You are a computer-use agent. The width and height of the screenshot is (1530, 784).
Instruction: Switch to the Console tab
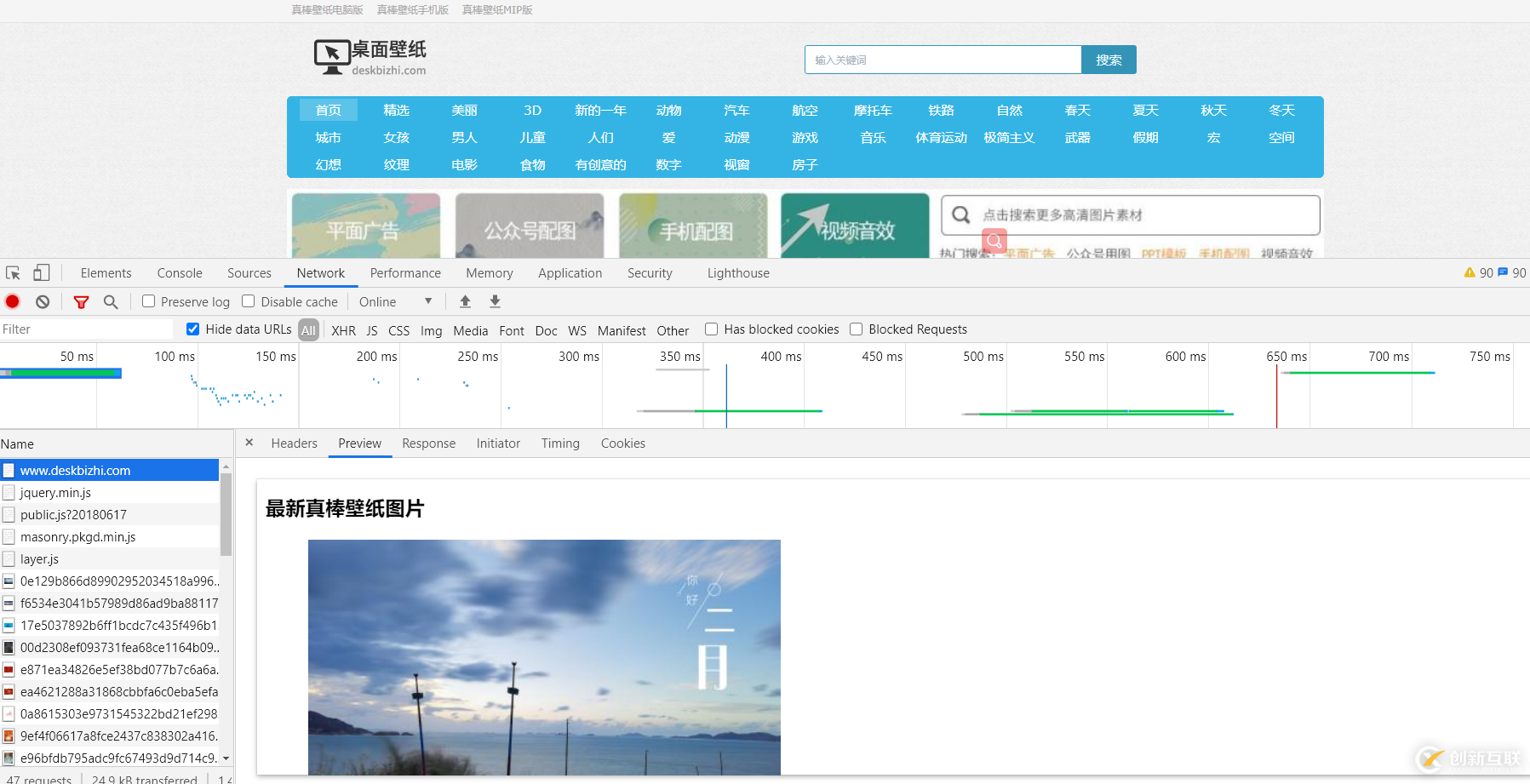click(x=180, y=273)
